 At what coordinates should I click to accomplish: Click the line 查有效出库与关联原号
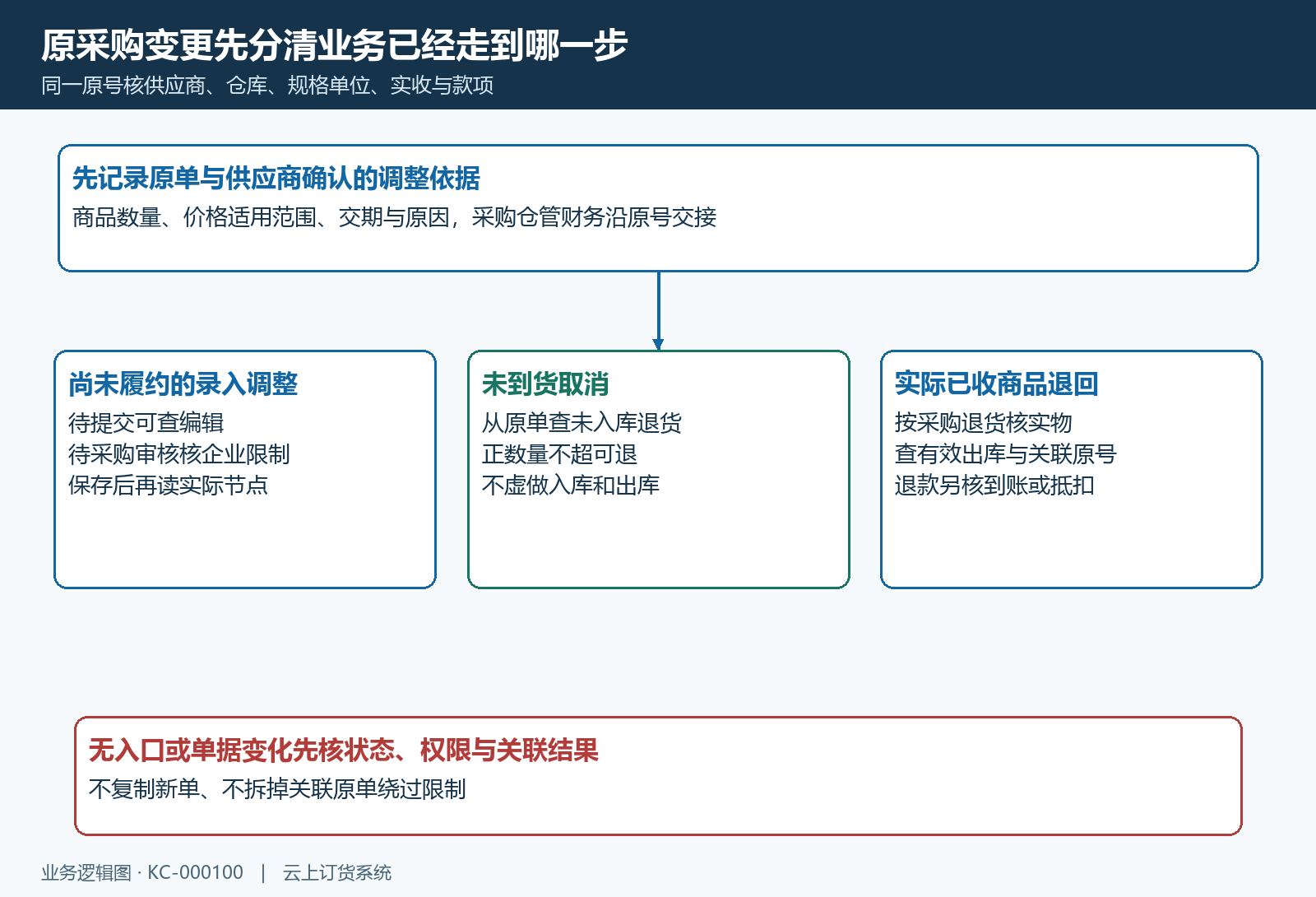1006,454
